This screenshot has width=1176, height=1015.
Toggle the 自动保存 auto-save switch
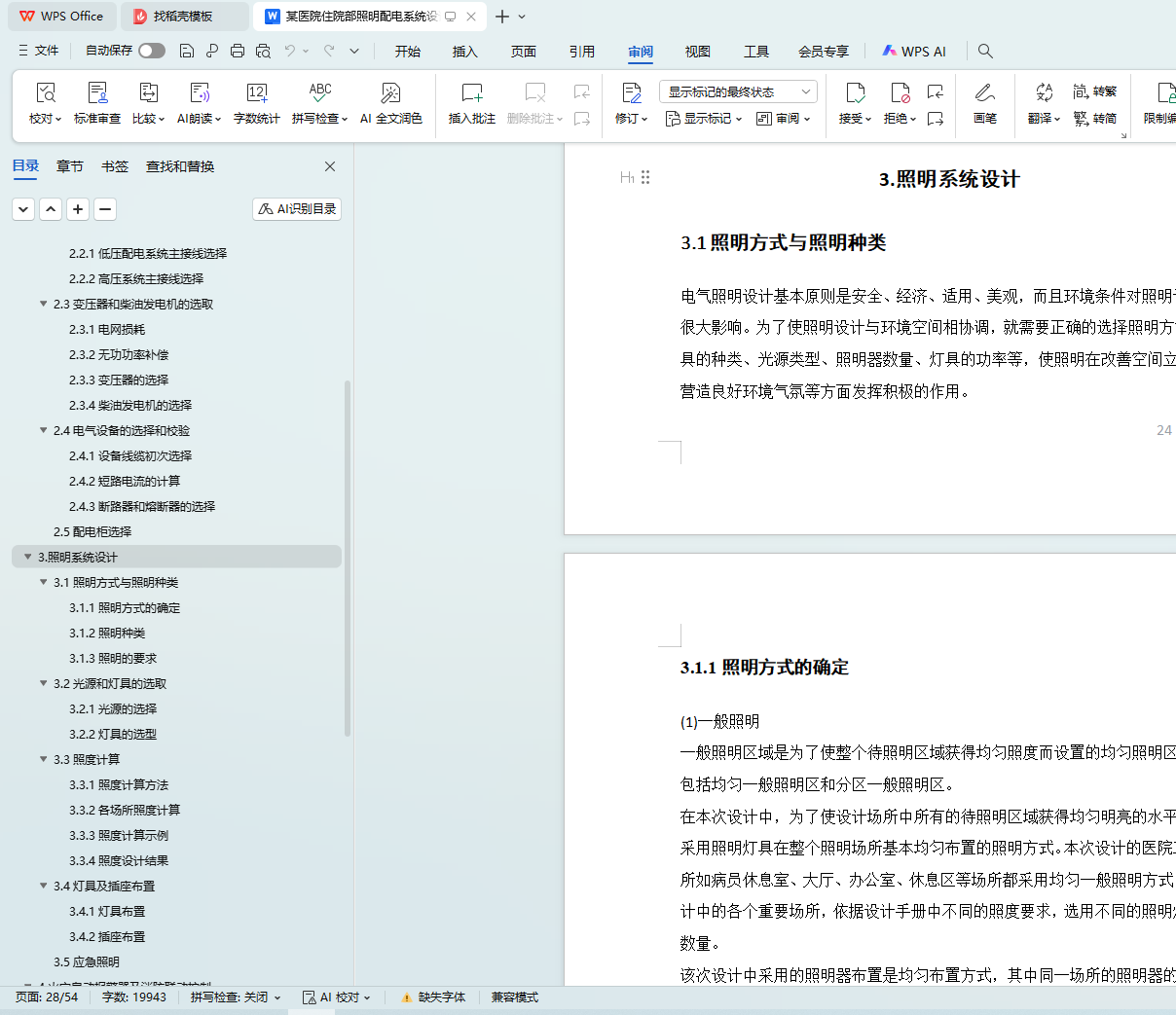click(x=151, y=51)
